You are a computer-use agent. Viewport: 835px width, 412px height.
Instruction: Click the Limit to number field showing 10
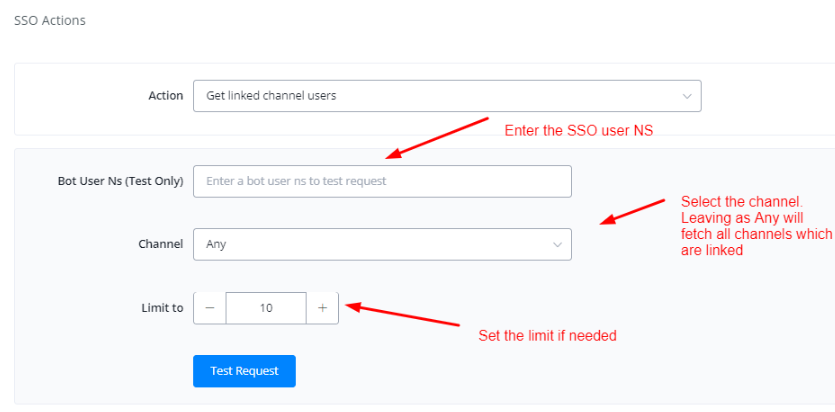(x=266, y=308)
